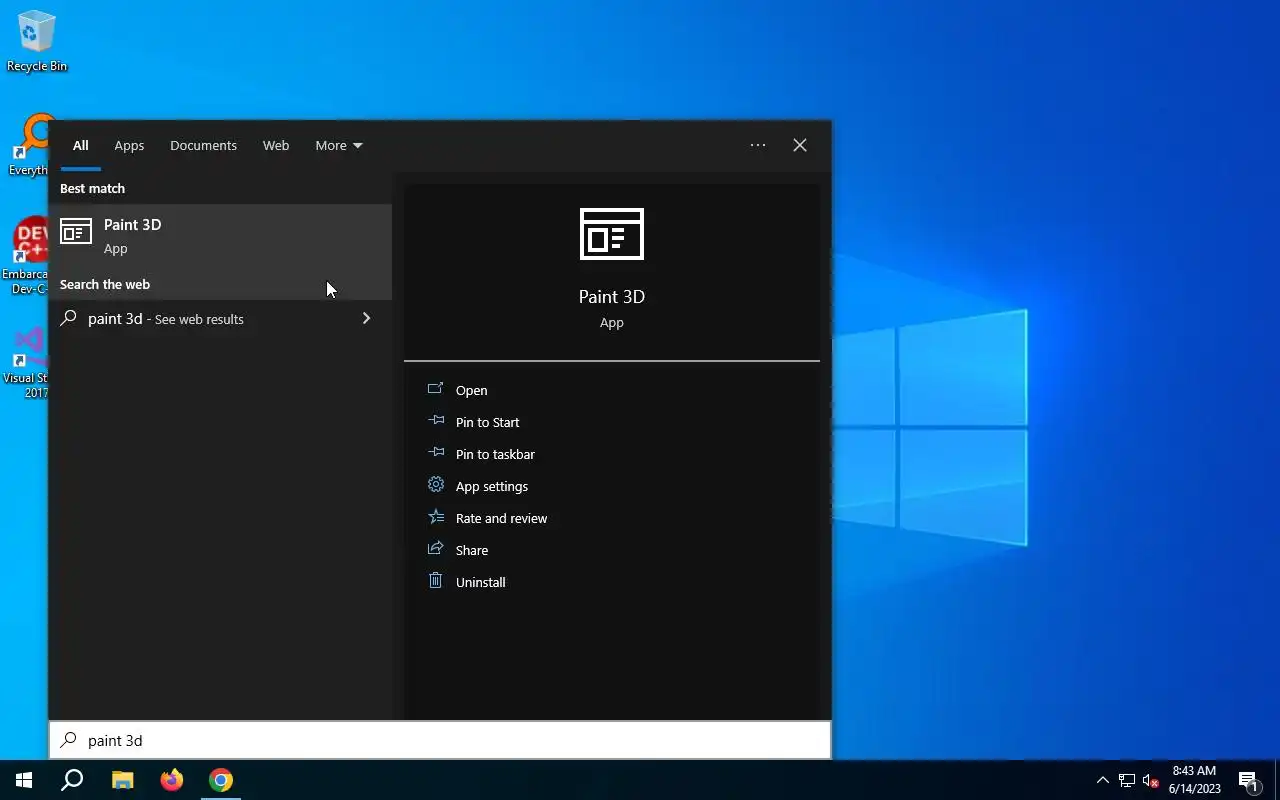Choose Pin to Start
1280x800 pixels.
click(487, 422)
